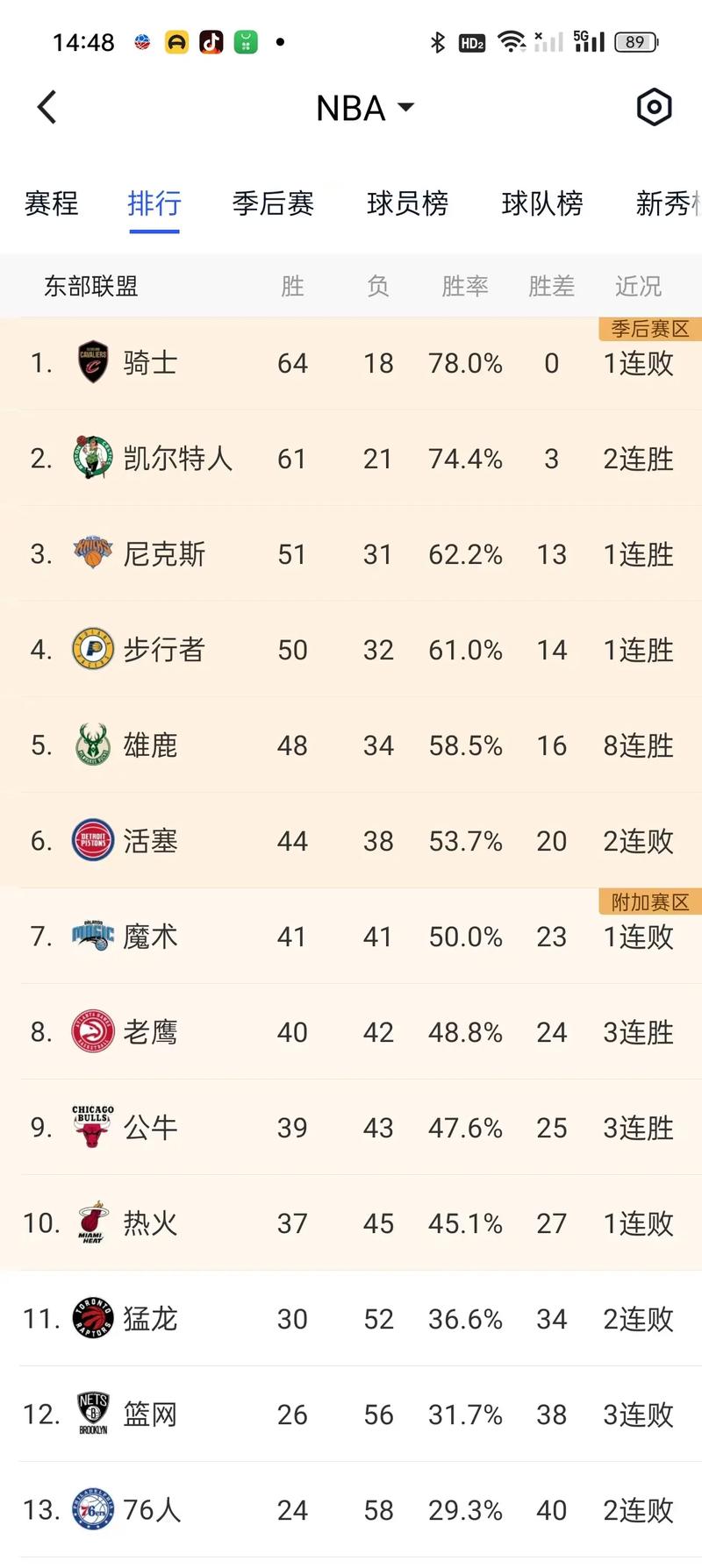702x1568 pixels.
Task: Switch to the 季后赛 tab
Action: coord(272,204)
